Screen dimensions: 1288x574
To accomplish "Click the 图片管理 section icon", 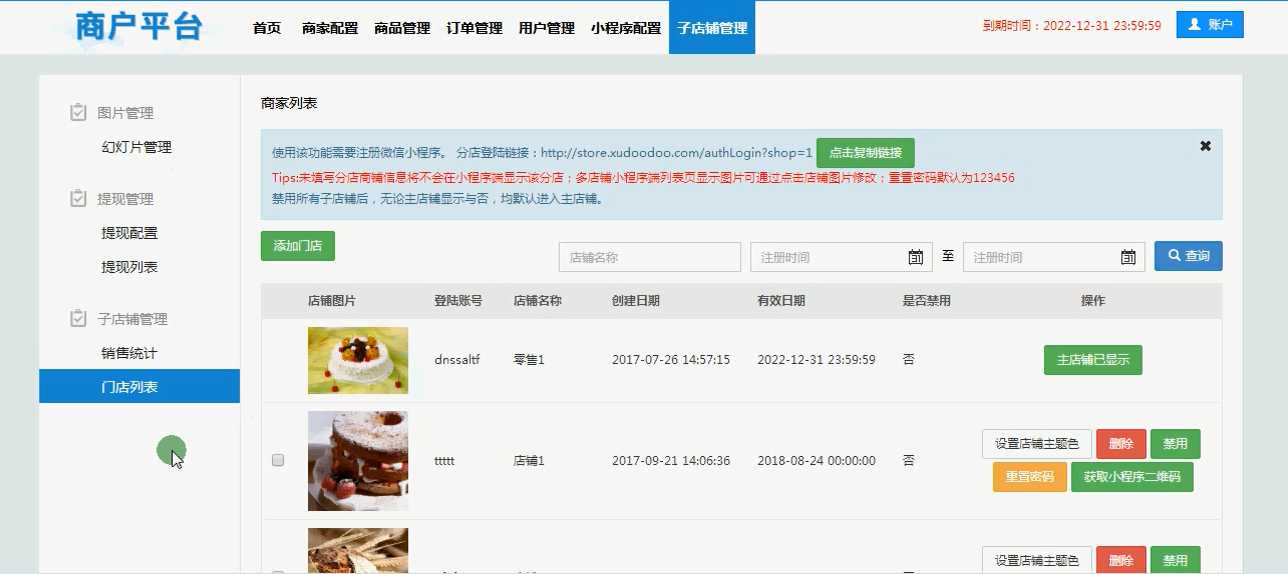I will (x=78, y=113).
